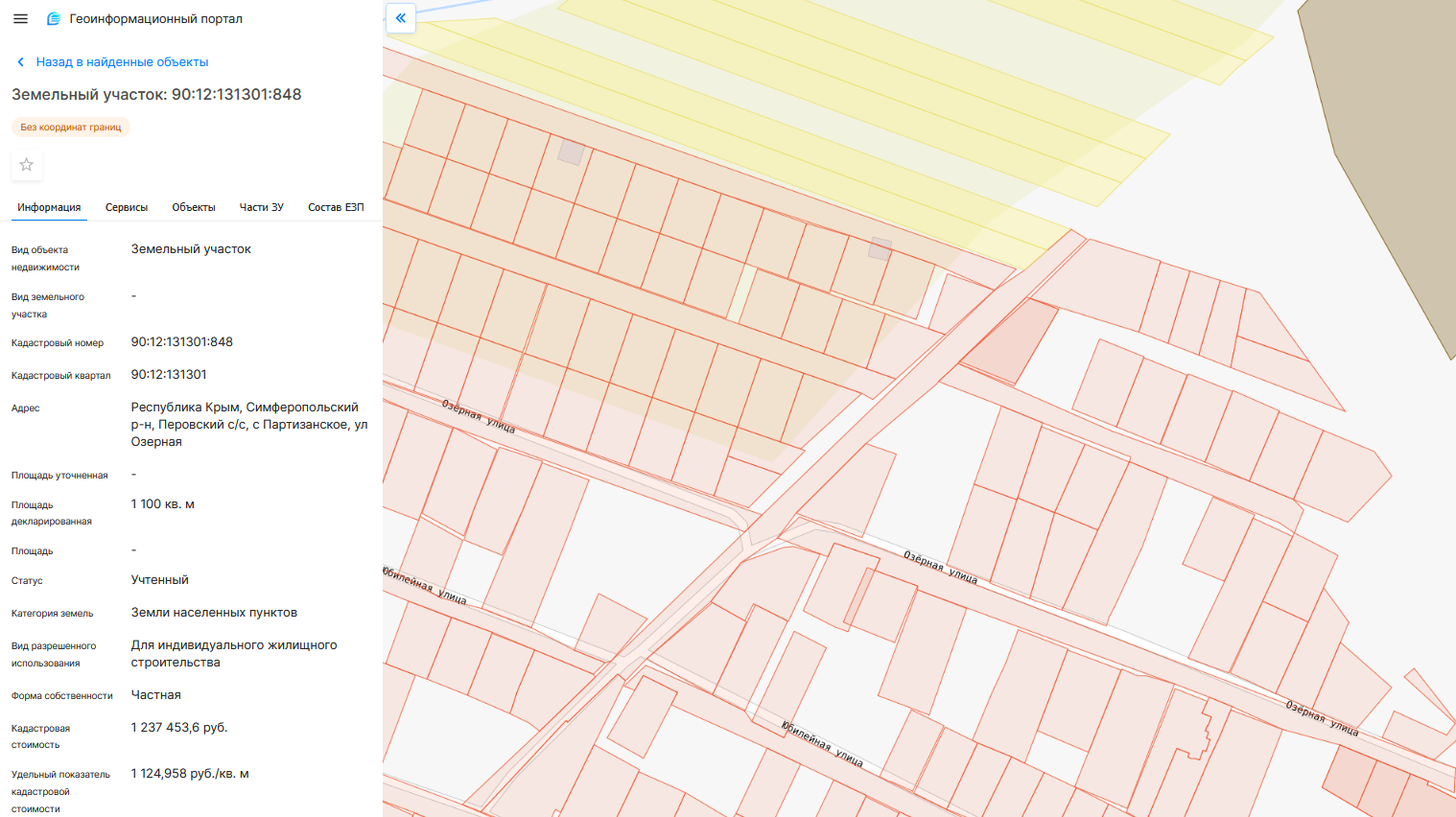Click the address text mentioning Партизанское

pos(249,424)
